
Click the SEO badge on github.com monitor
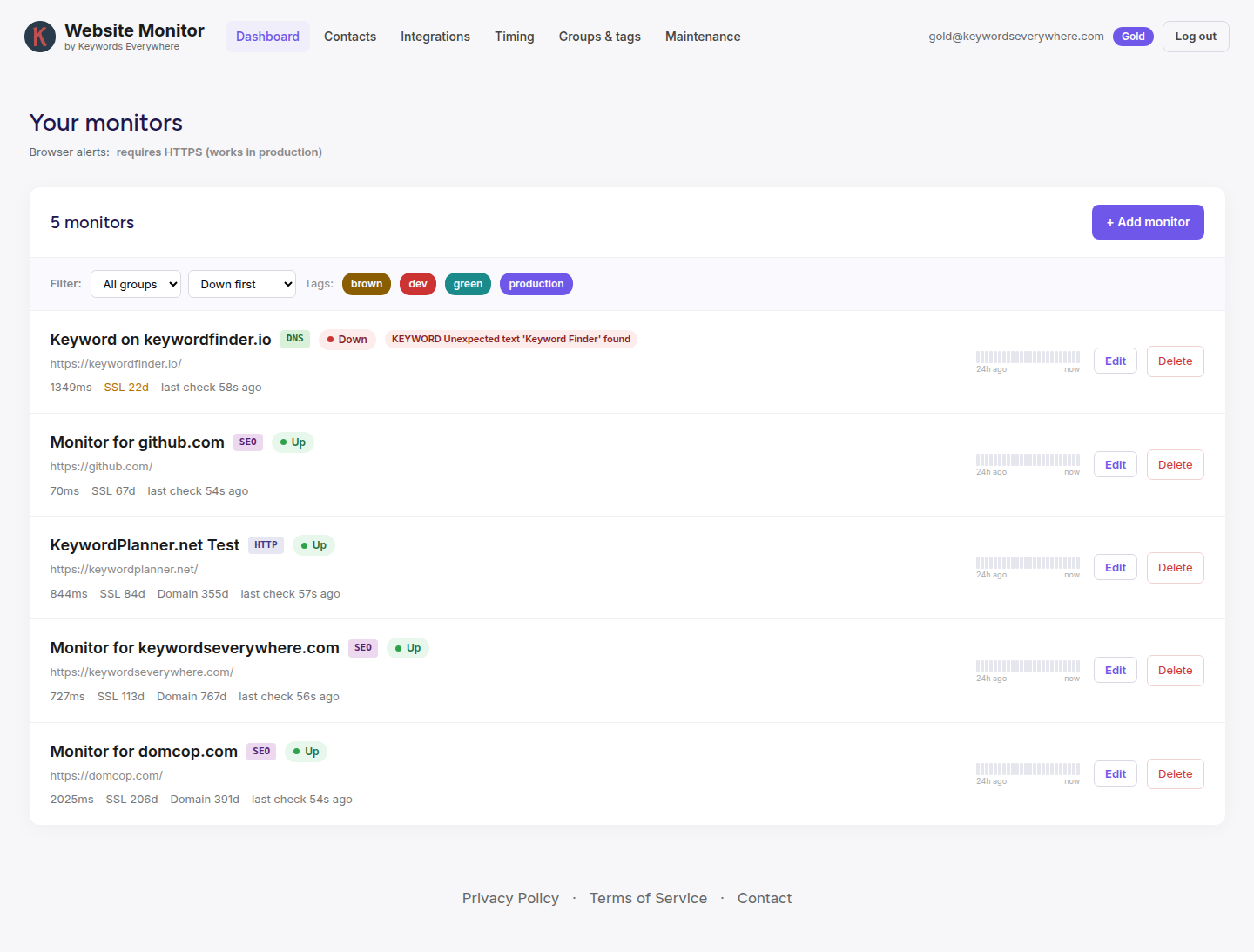click(248, 442)
